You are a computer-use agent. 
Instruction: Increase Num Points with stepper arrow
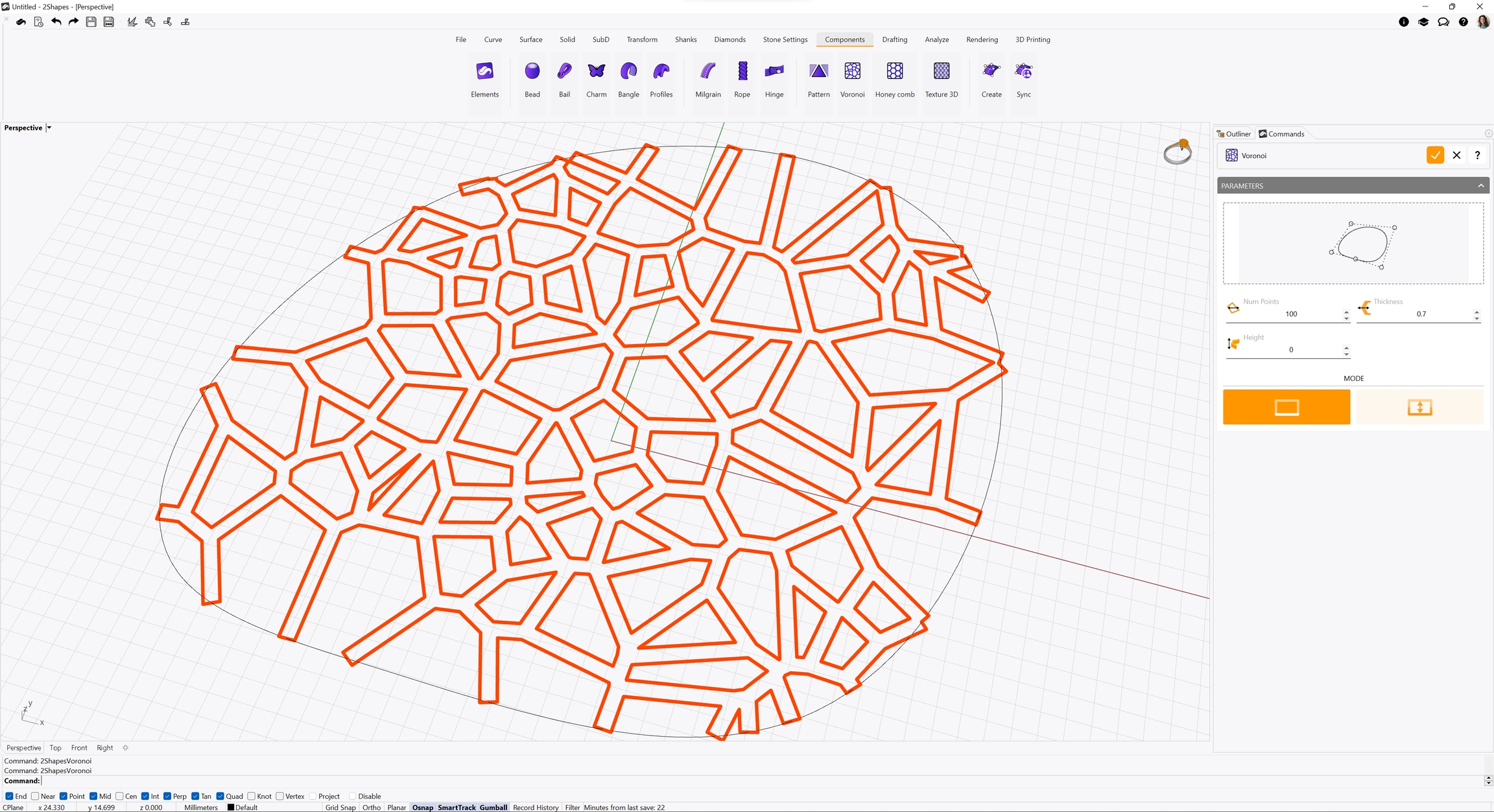click(1346, 311)
